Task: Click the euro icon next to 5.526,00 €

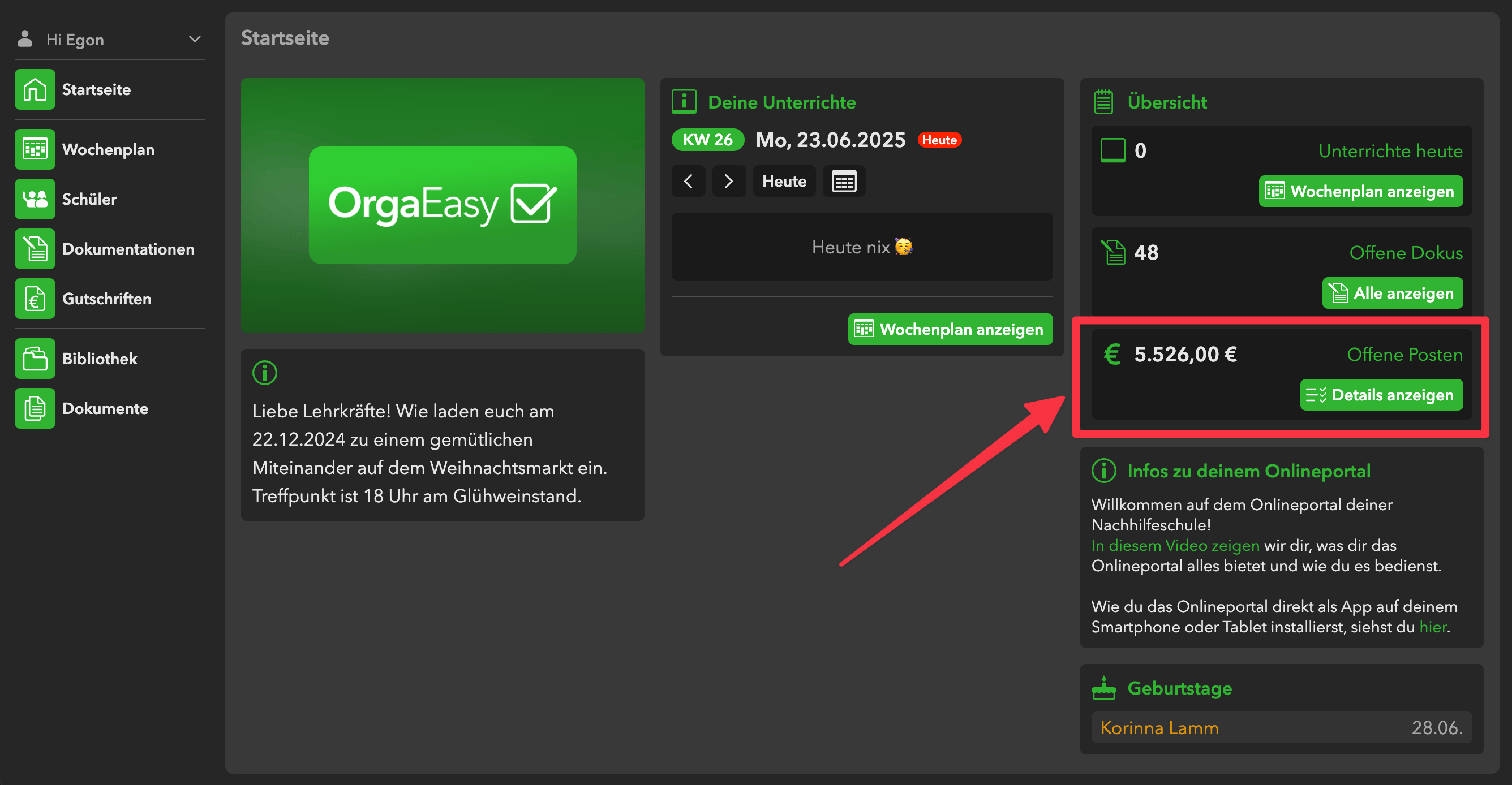Action: pyautogui.click(x=1112, y=354)
